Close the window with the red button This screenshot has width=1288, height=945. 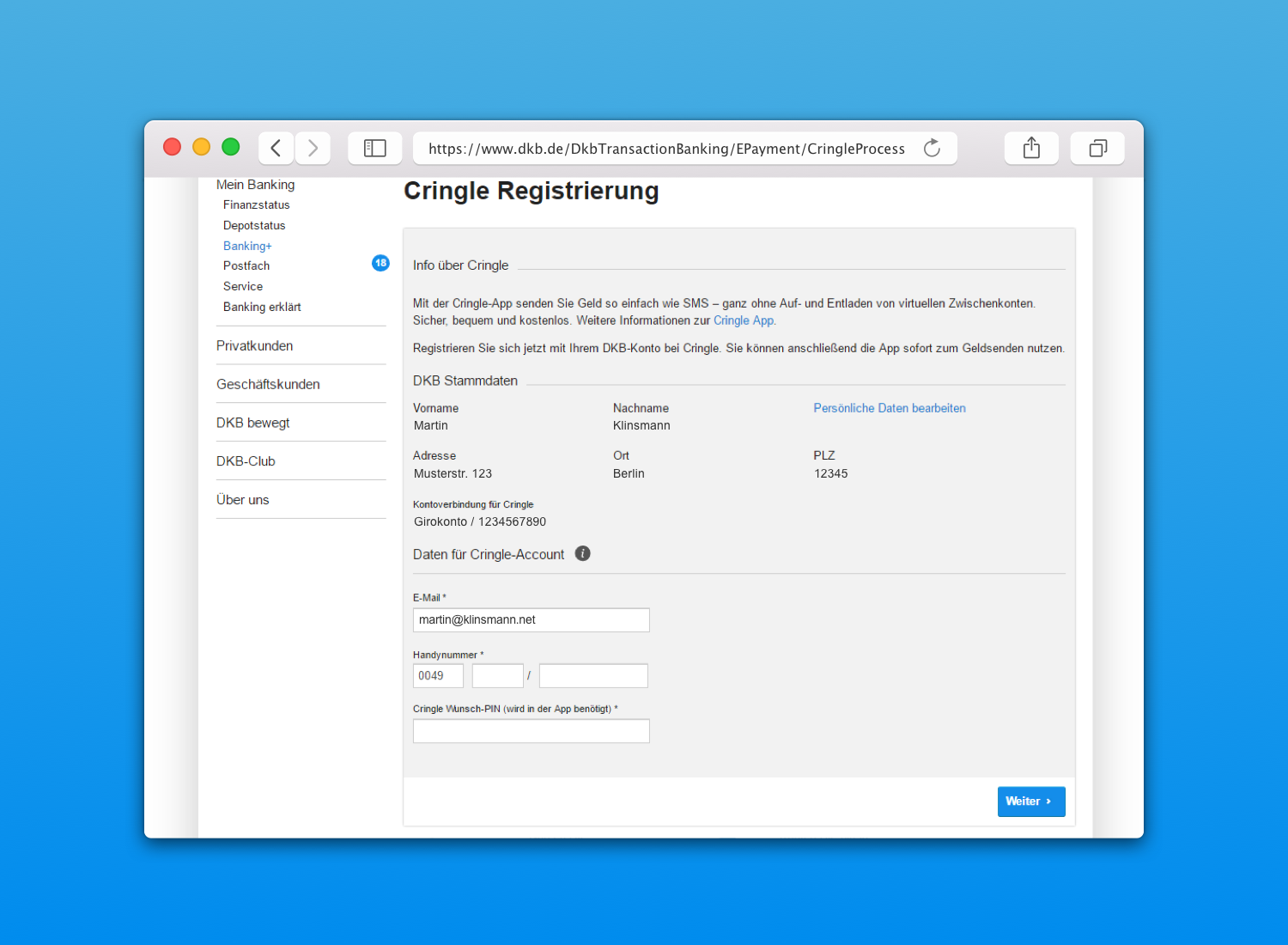(x=173, y=147)
